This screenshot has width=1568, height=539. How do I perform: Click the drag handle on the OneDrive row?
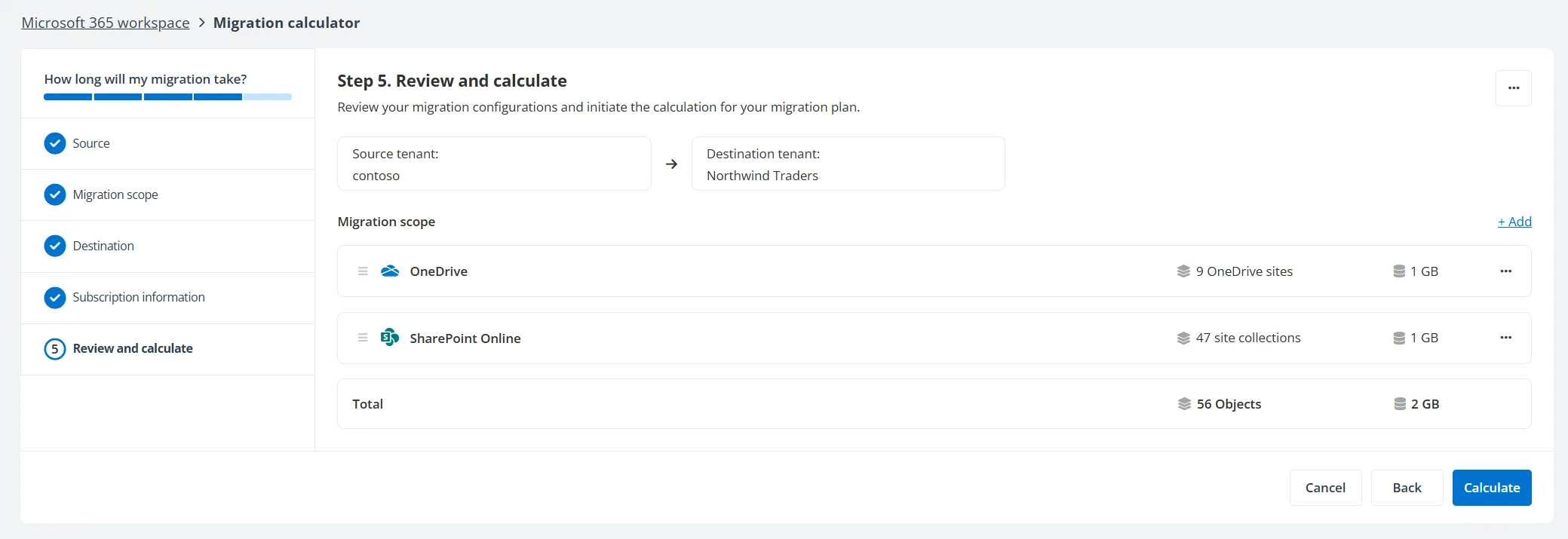(363, 271)
